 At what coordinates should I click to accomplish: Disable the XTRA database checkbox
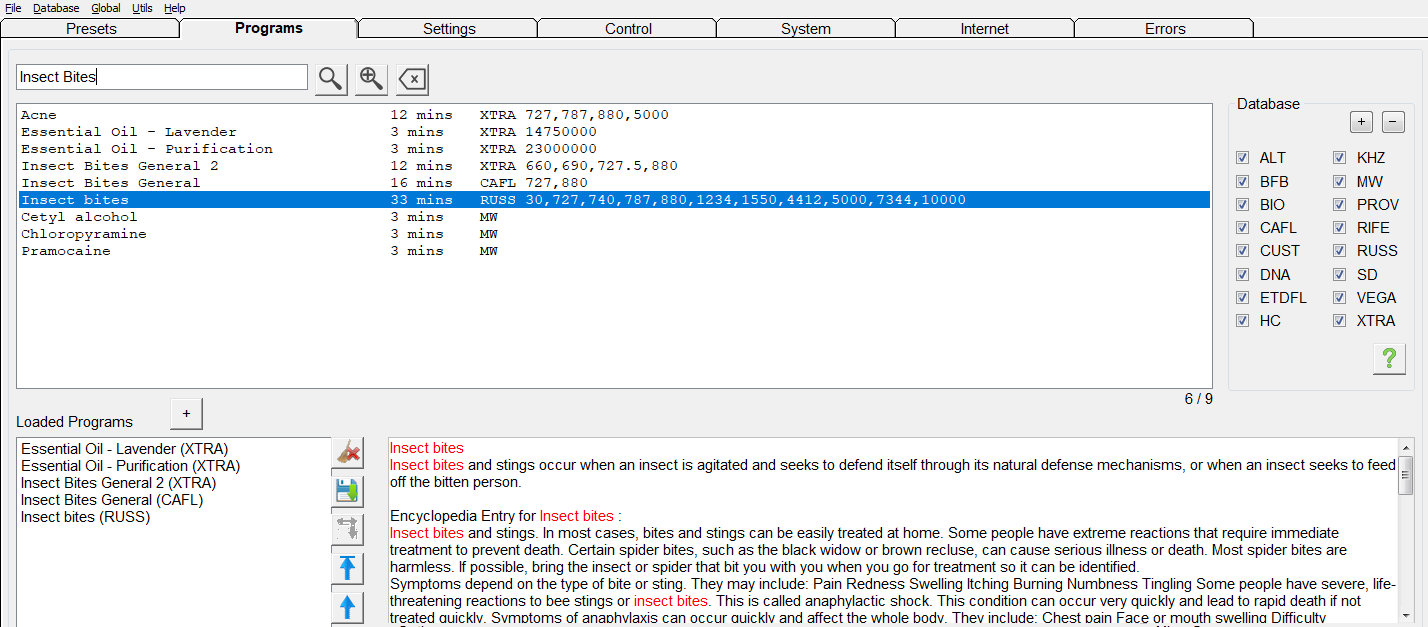click(1340, 321)
